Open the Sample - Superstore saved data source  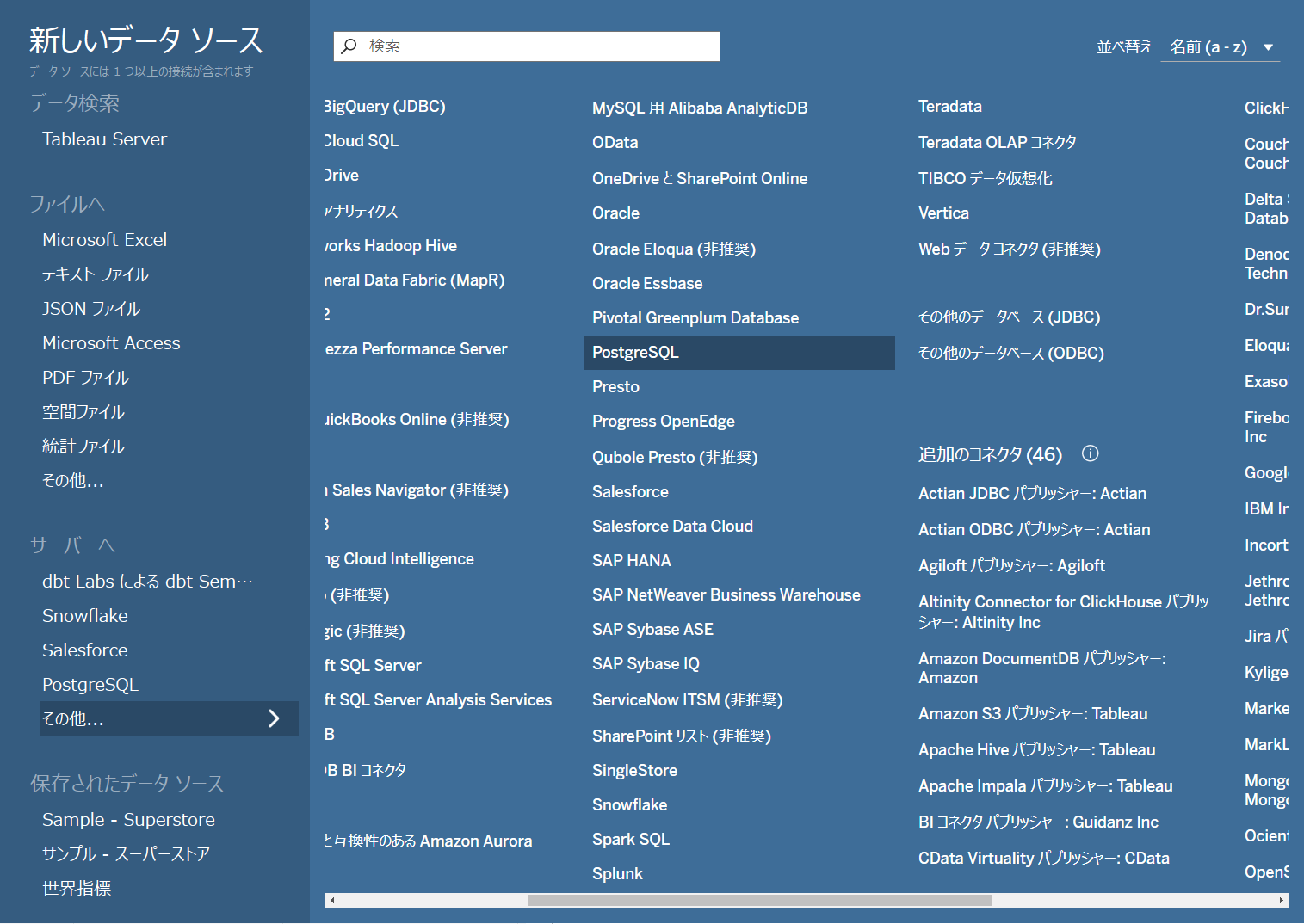[x=128, y=819]
